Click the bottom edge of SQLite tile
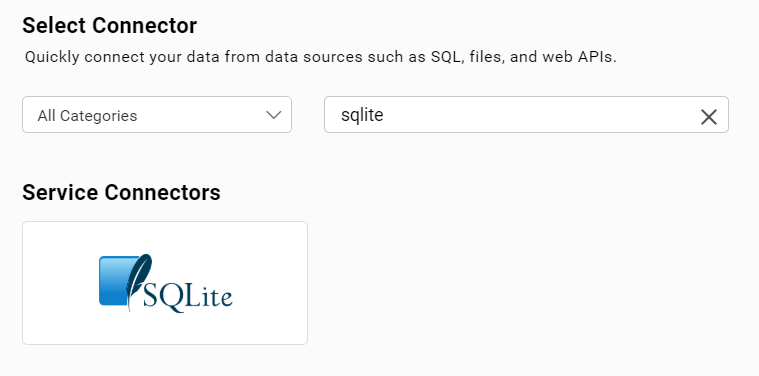Viewport: 759px width, 376px height. tap(165, 345)
